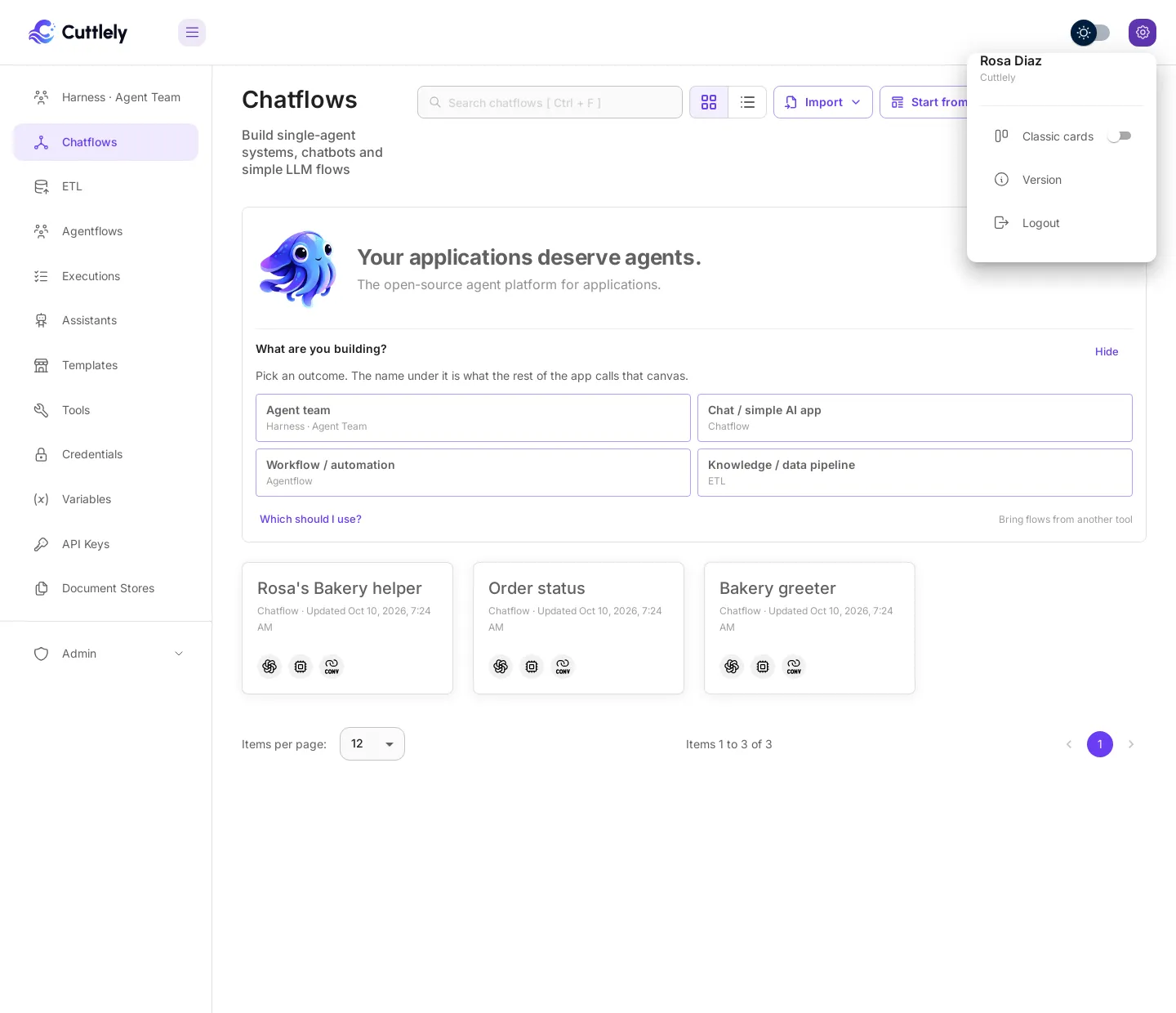Open the settings gear menu
This screenshot has width=1176, height=1013.
[x=1143, y=33]
